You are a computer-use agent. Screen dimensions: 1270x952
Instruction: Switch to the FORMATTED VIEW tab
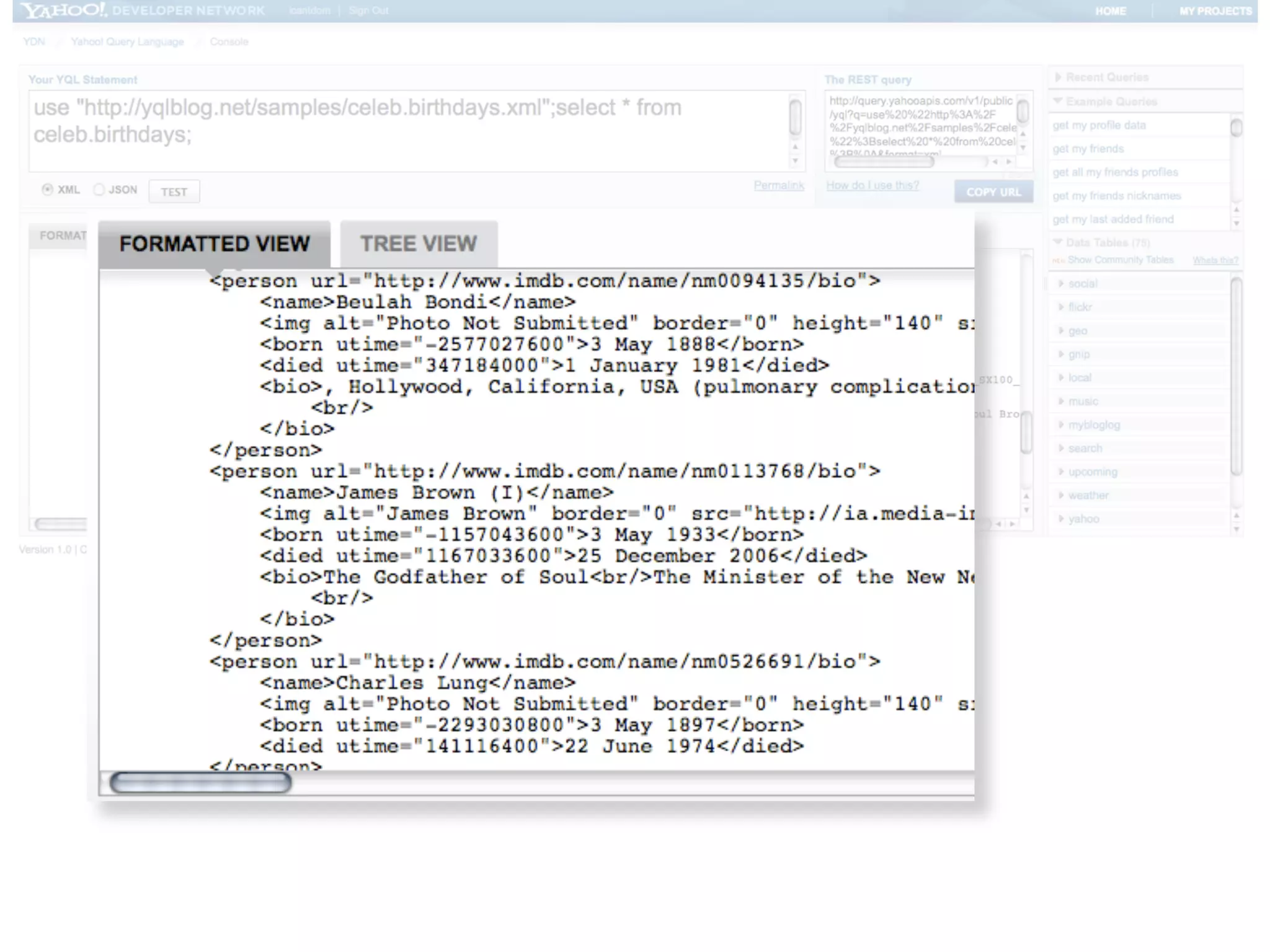point(215,244)
